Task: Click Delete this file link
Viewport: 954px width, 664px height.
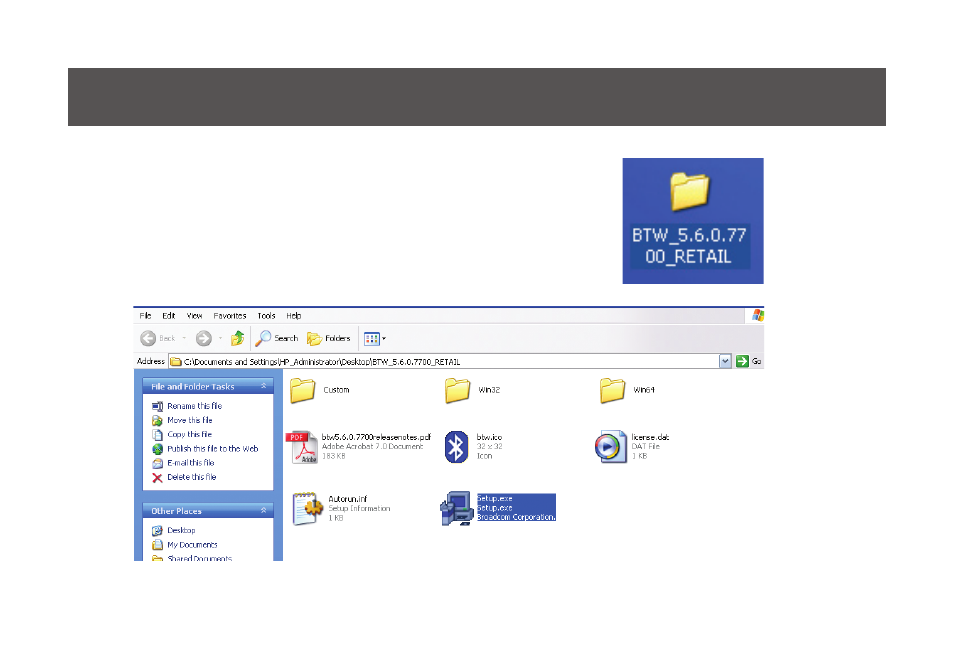Action: click(x=192, y=477)
